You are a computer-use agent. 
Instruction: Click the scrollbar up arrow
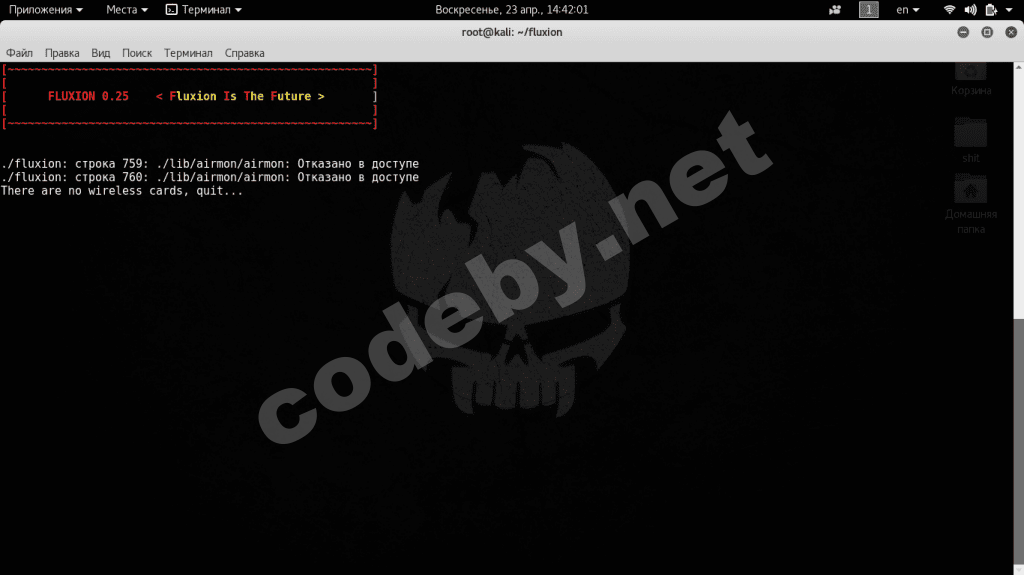pos(1019,67)
